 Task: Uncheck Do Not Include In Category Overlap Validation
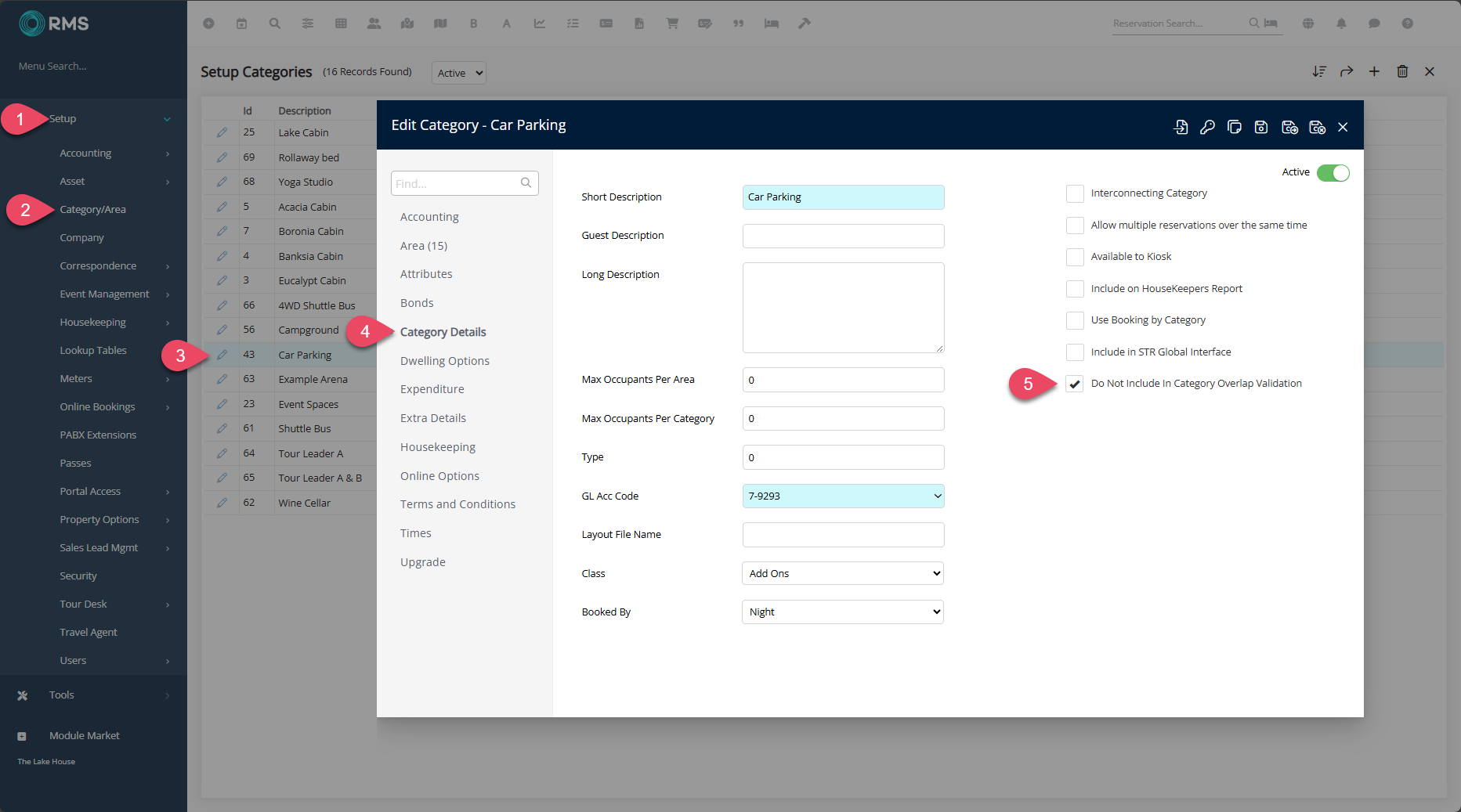(x=1075, y=384)
